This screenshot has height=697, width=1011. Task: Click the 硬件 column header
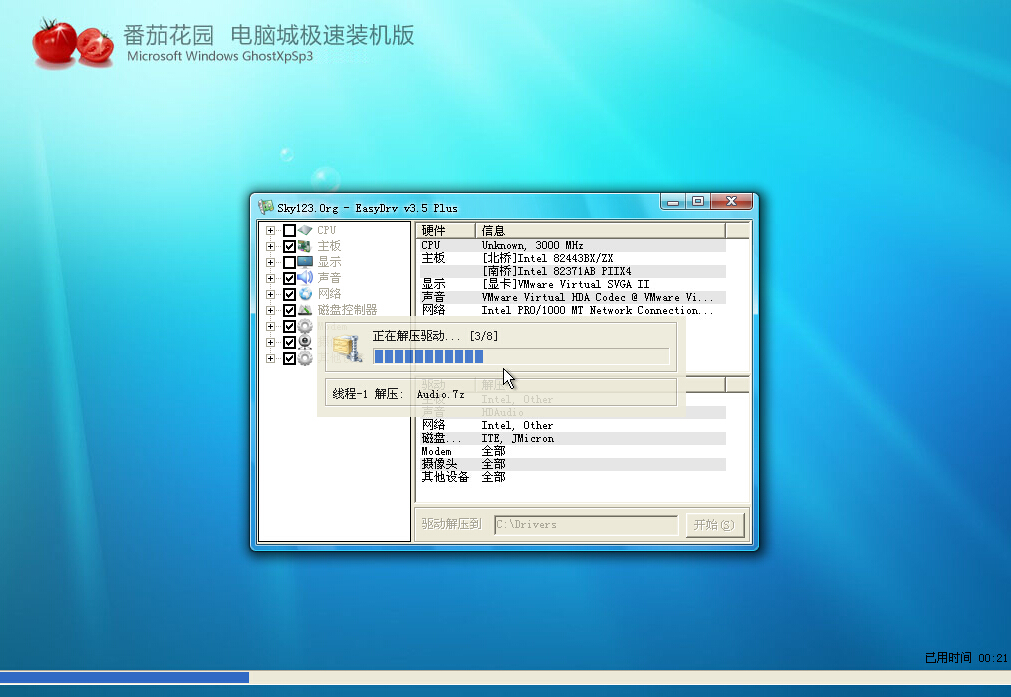pyautogui.click(x=445, y=230)
